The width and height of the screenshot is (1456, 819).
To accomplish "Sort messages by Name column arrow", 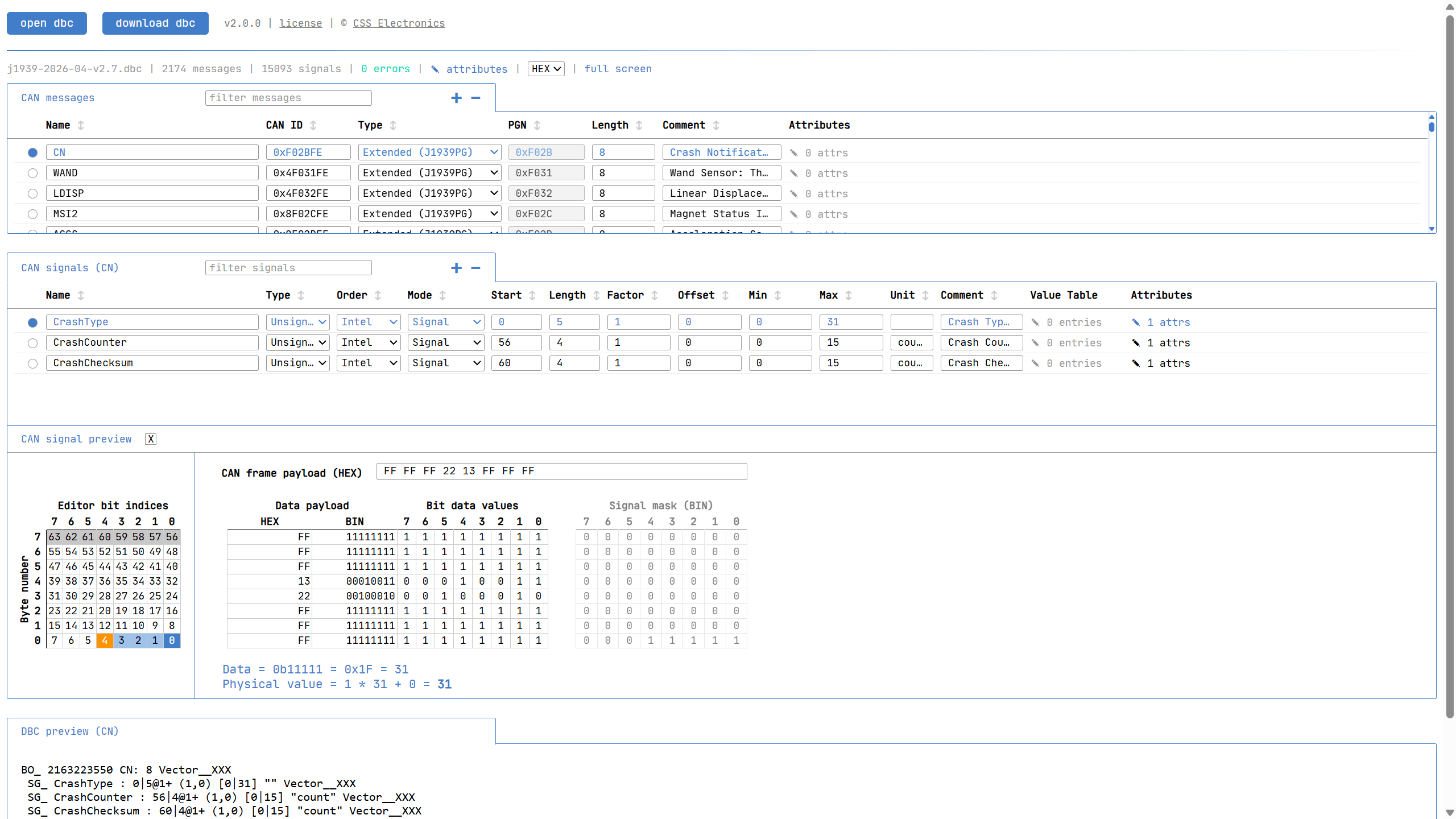I will (81, 125).
